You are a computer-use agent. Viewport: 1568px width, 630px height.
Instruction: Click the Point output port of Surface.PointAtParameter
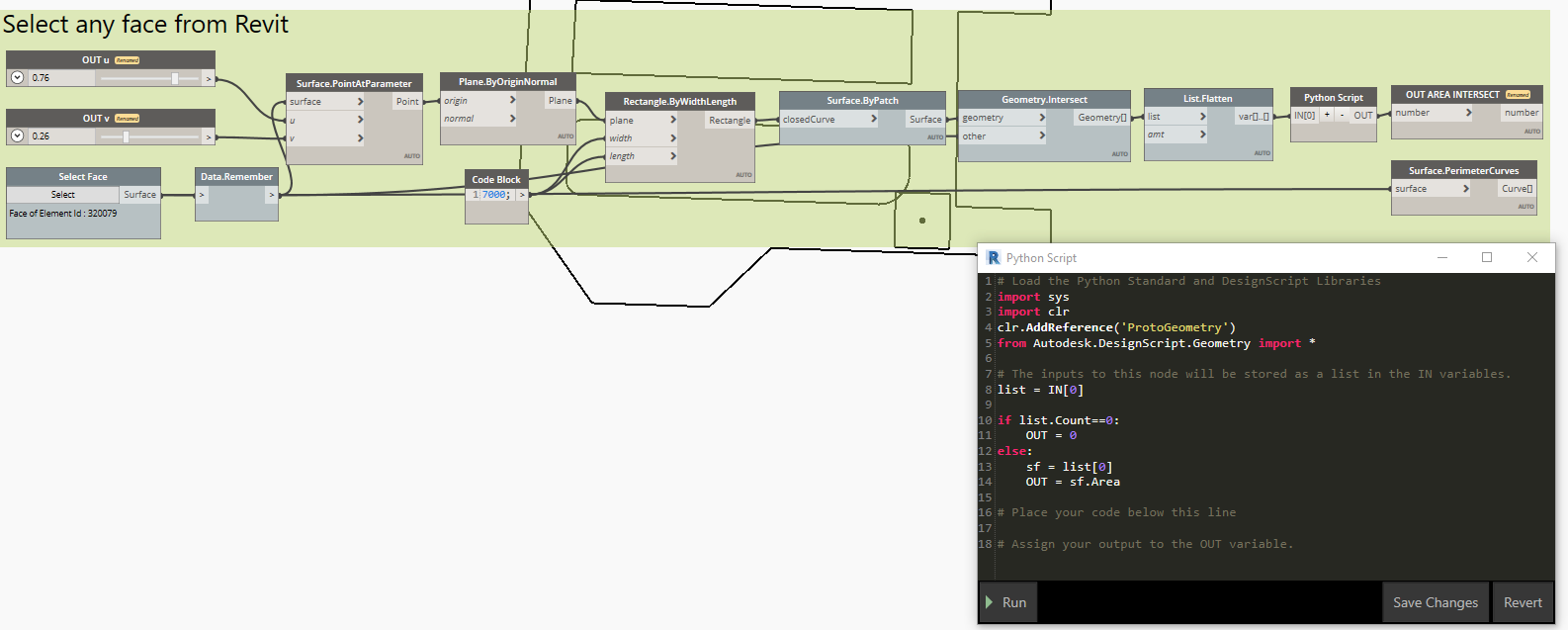407,102
